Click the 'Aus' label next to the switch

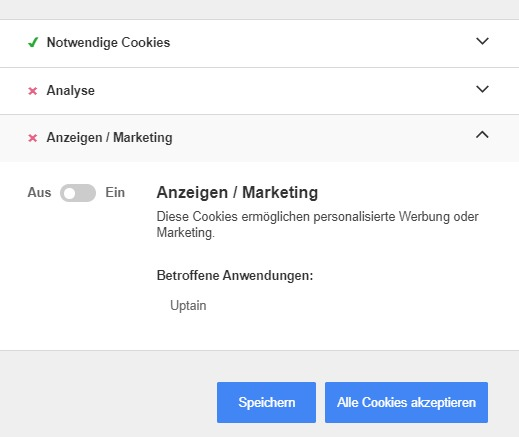[x=39, y=193]
